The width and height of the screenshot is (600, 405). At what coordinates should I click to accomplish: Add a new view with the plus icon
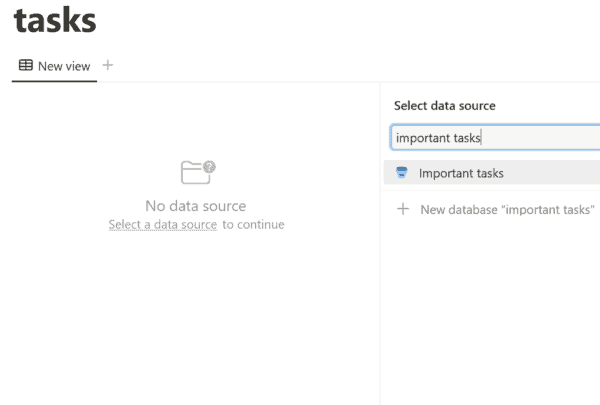(108, 66)
